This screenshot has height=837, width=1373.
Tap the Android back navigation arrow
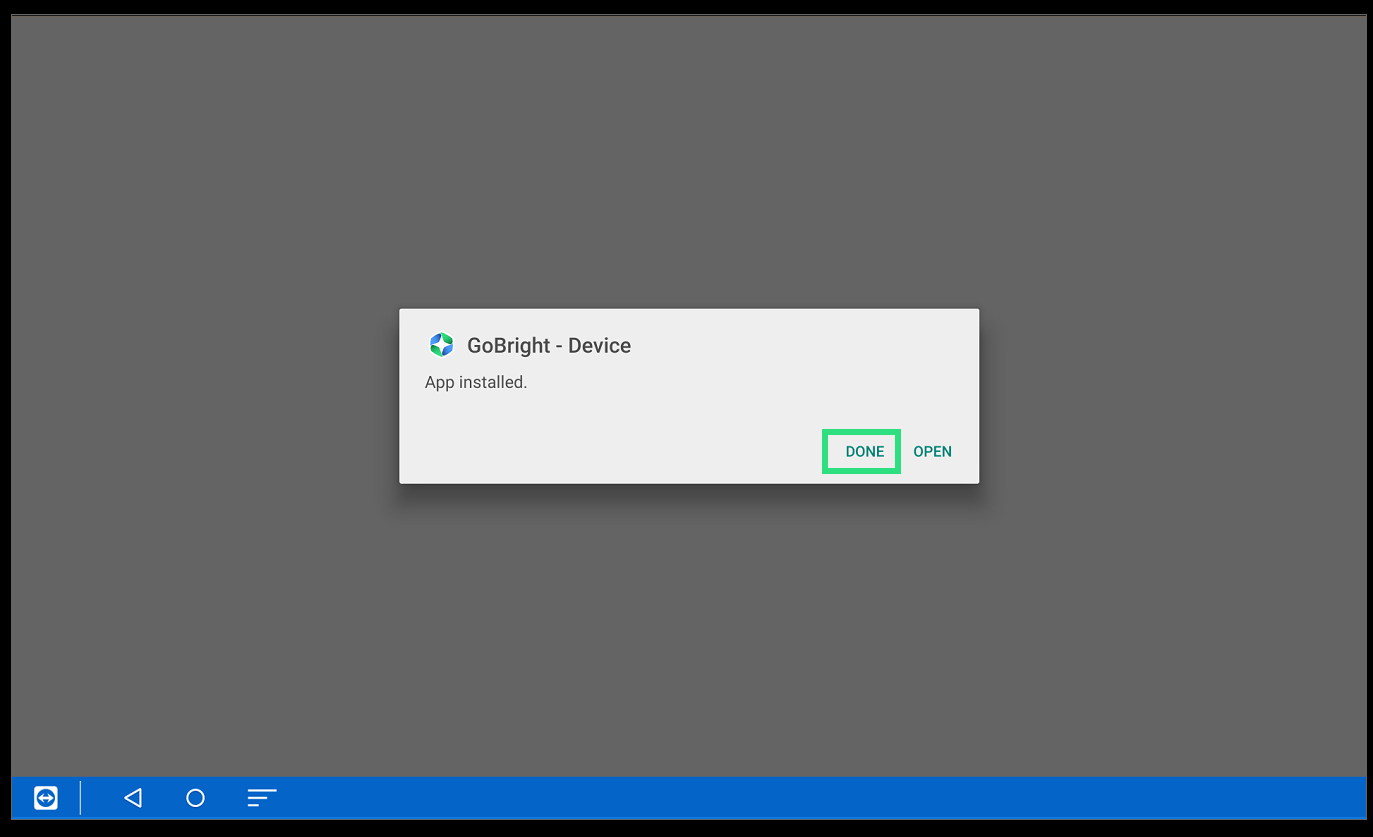tap(133, 798)
